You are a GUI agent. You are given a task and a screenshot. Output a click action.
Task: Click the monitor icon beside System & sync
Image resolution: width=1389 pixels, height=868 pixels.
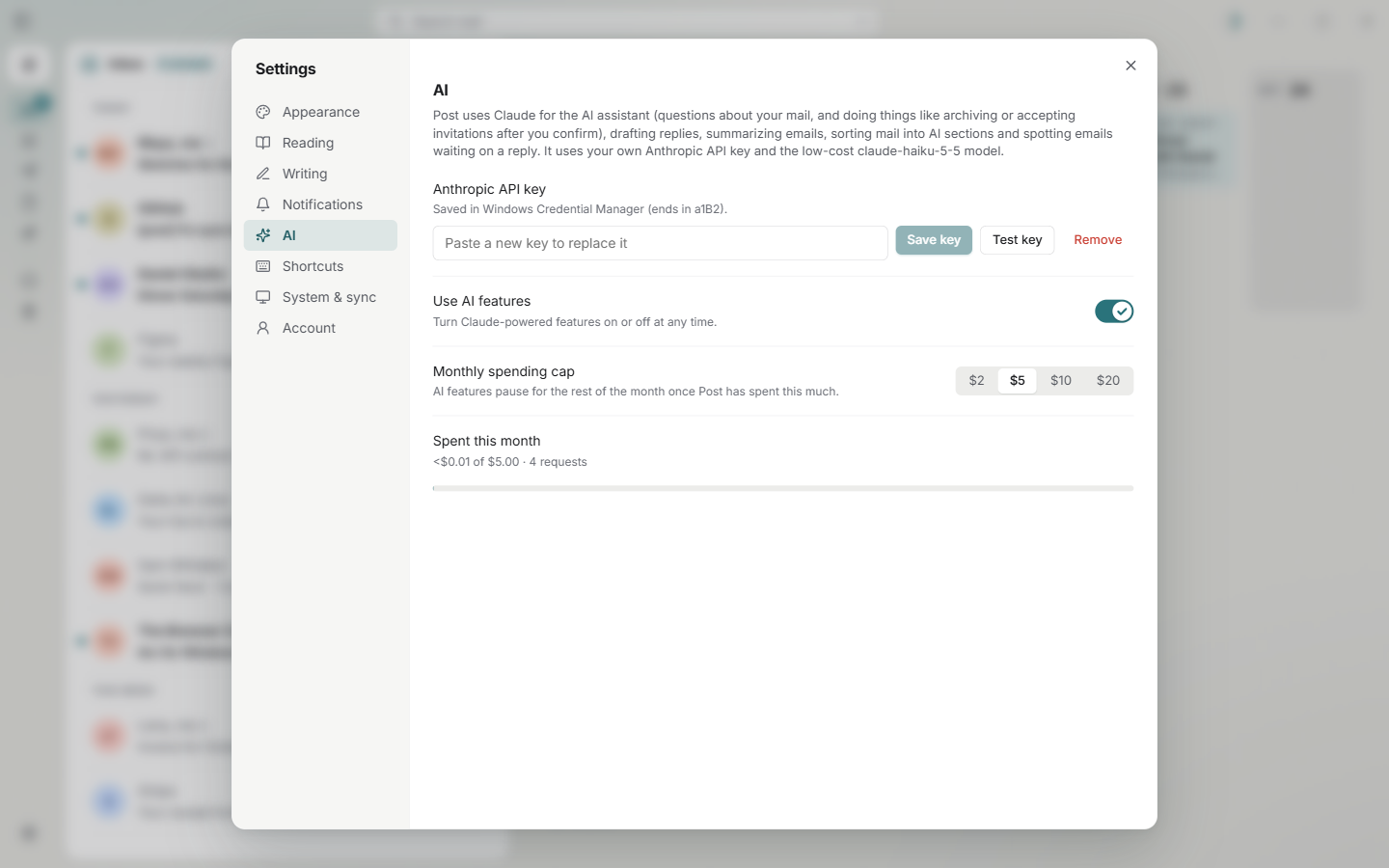coord(262,297)
